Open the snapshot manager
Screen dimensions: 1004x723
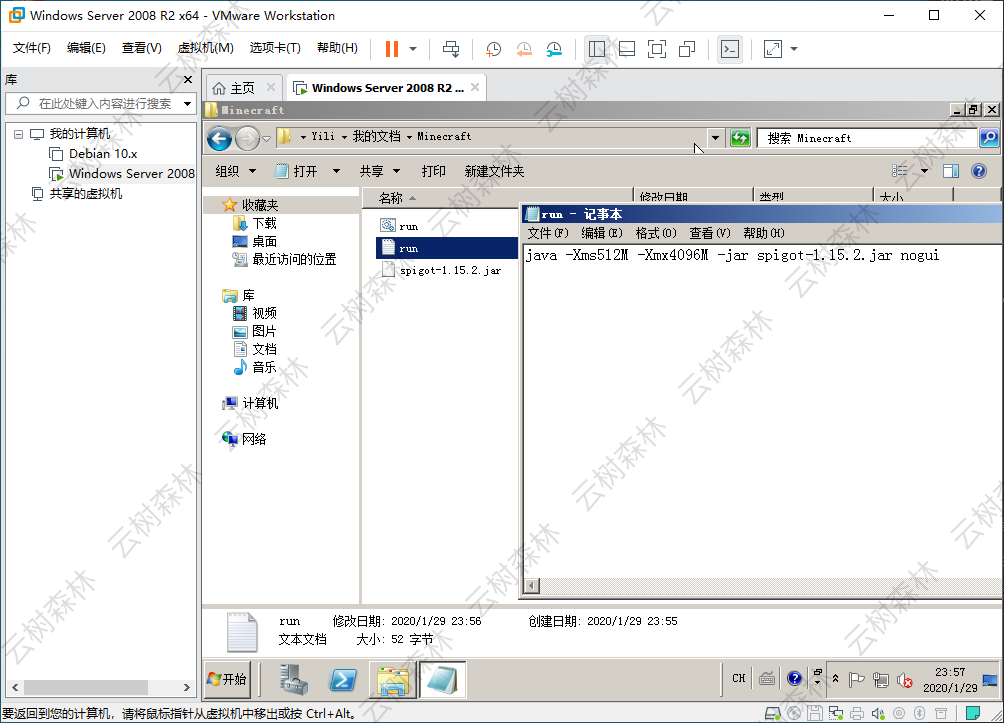[x=554, y=49]
